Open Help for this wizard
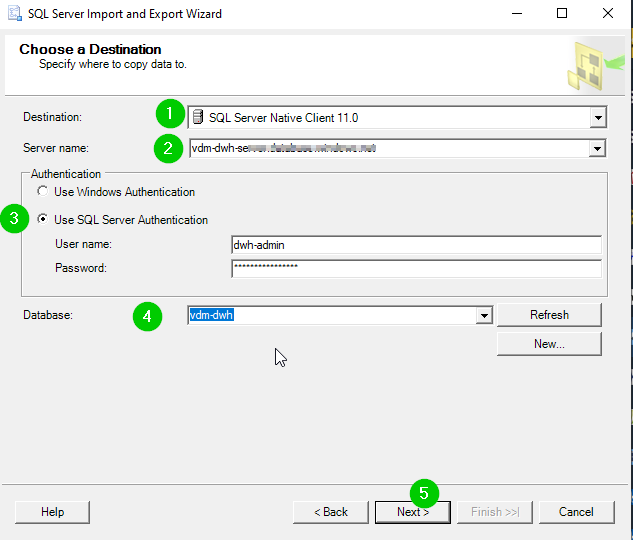Screen dimensions: 633x540 point(52,512)
